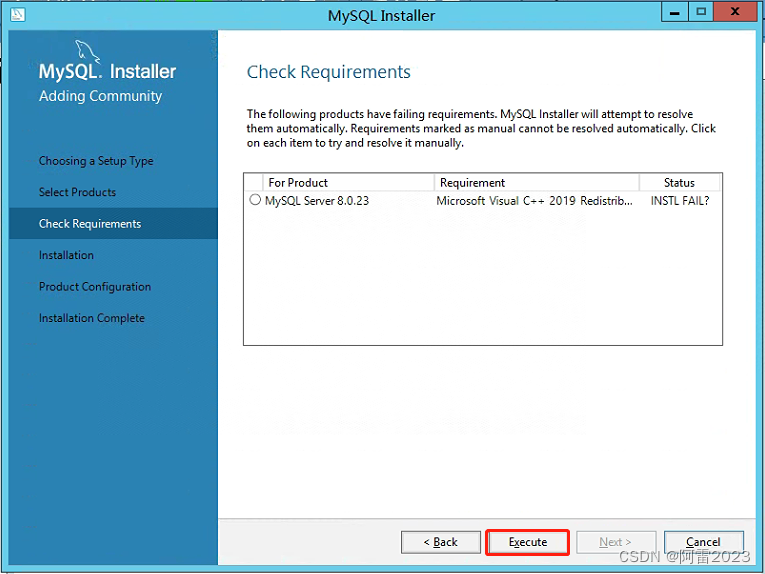Click the For Product column header
Screen dimensions: 765x574
coord(348,182)
